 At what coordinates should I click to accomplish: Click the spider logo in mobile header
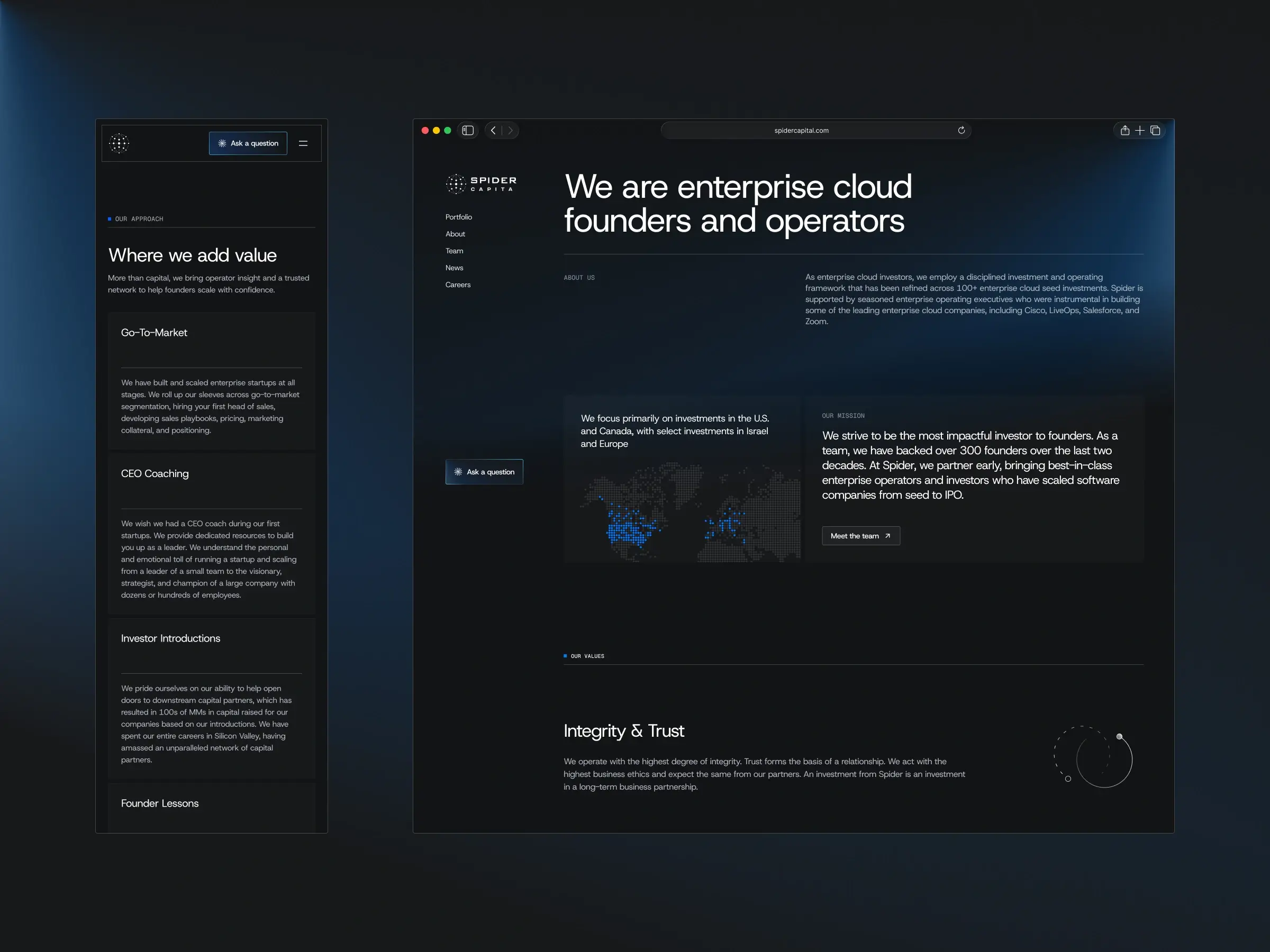tap(120, 143)
